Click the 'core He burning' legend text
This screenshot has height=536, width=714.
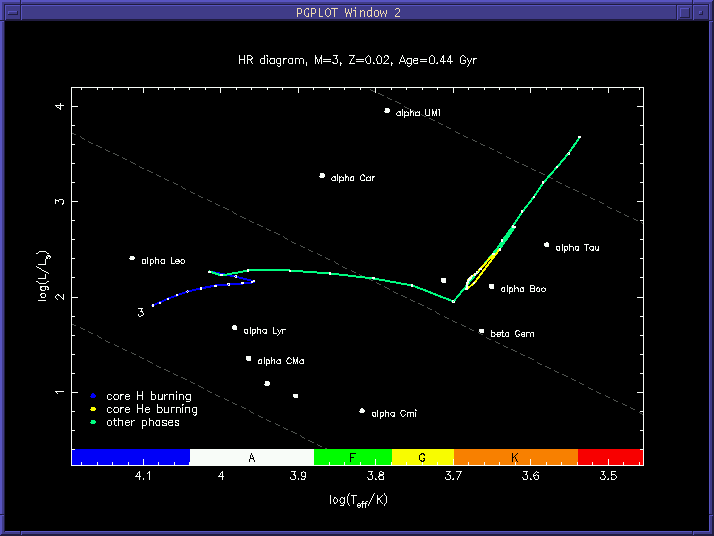152,409
